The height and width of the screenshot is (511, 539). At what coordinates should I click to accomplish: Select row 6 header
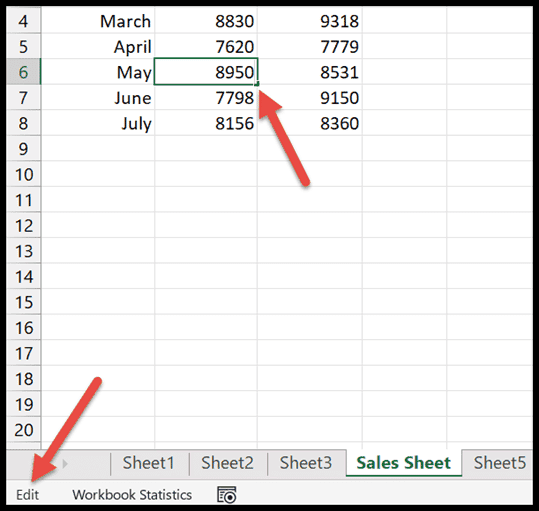tap(23, 72)
